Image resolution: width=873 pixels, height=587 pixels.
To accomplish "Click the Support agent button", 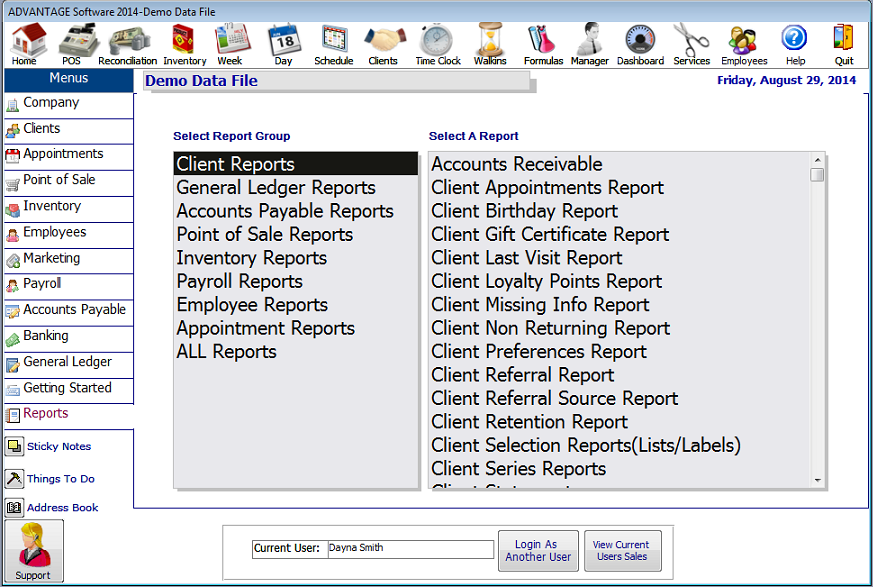I will click(34, 551).
